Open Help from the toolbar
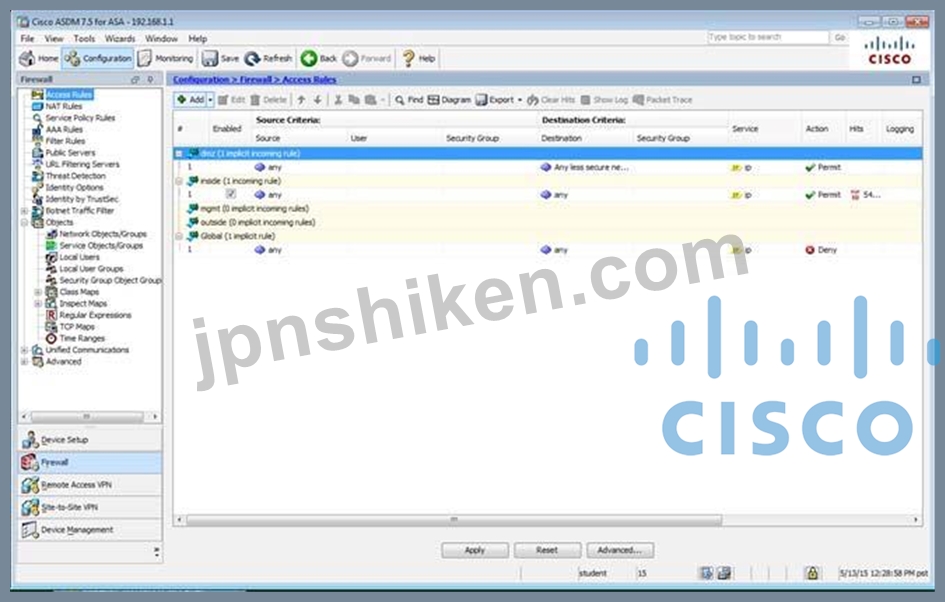Screen dimensions: 945x602 click(x=418, y=58)
